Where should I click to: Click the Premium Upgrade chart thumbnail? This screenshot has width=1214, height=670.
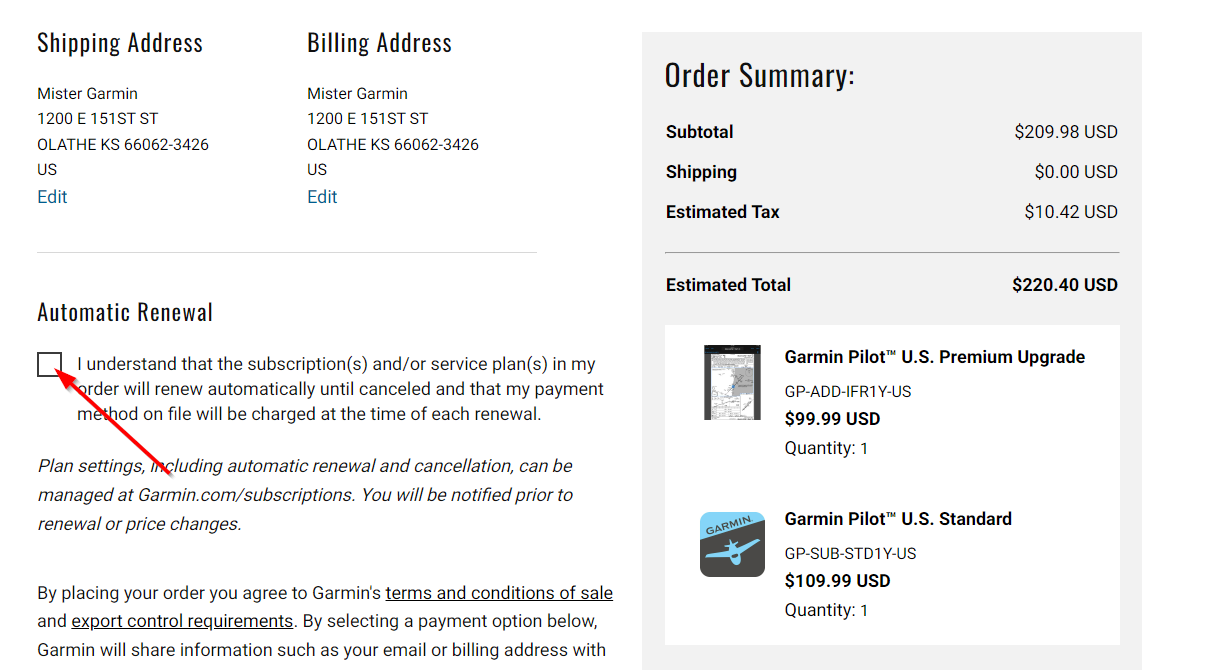(732, 382)
